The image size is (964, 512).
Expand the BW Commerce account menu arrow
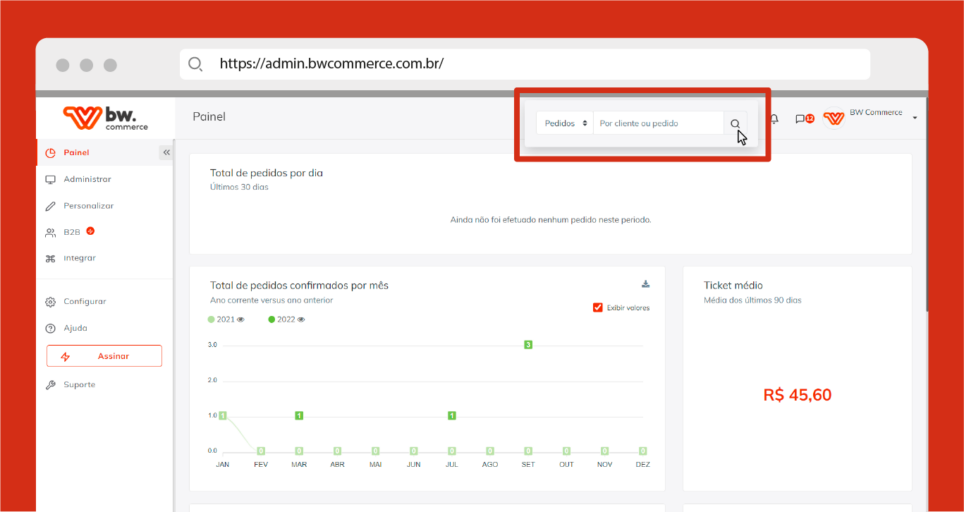coord(915,117)
